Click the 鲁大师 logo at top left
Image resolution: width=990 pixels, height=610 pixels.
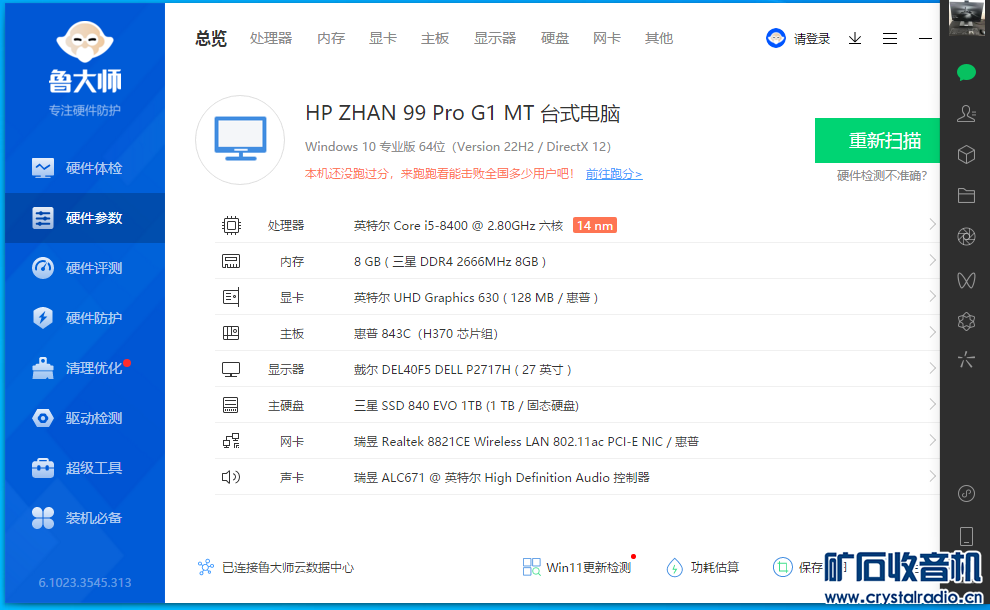(x=85, y=58)
